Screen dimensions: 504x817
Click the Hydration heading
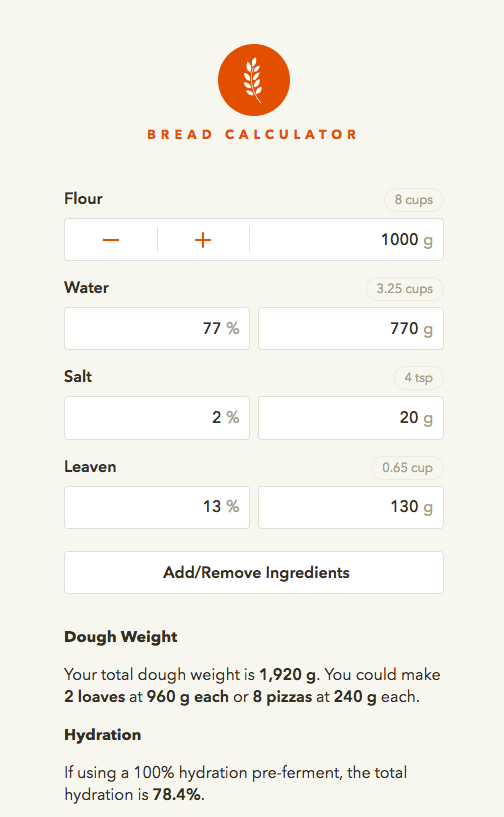[x=103, y=735]
